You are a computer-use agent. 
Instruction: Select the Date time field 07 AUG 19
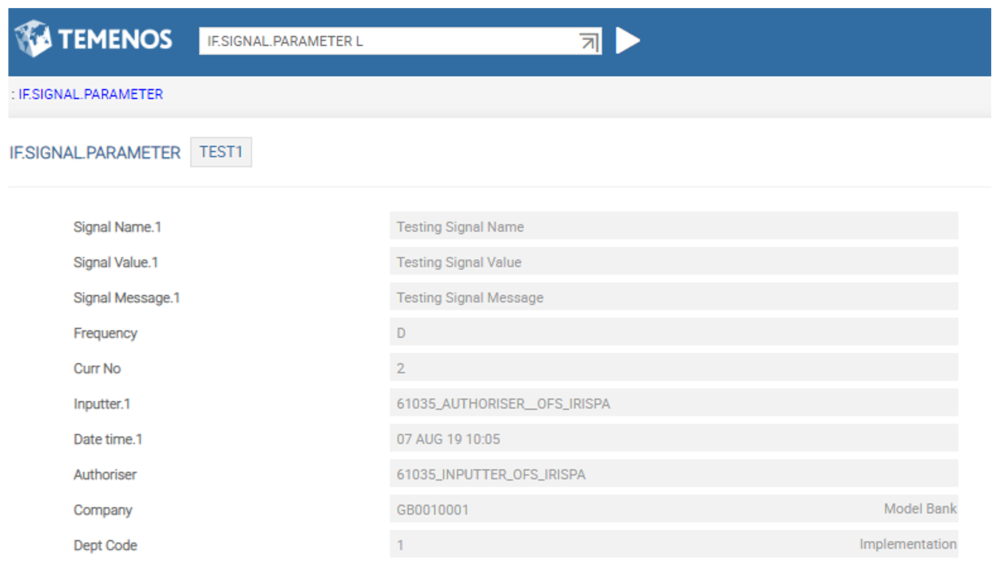673,439
